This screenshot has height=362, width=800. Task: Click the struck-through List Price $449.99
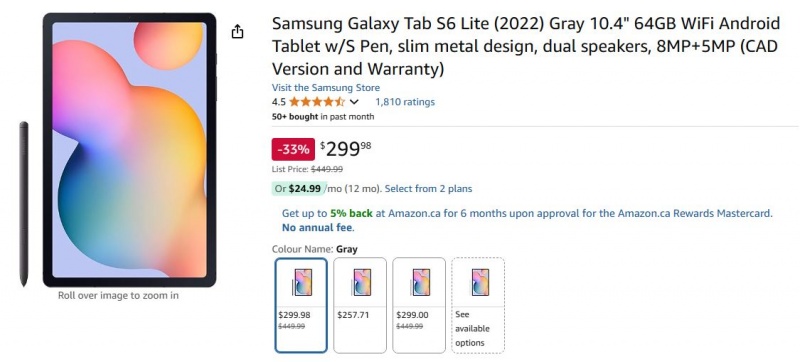[x=327, y=169]
